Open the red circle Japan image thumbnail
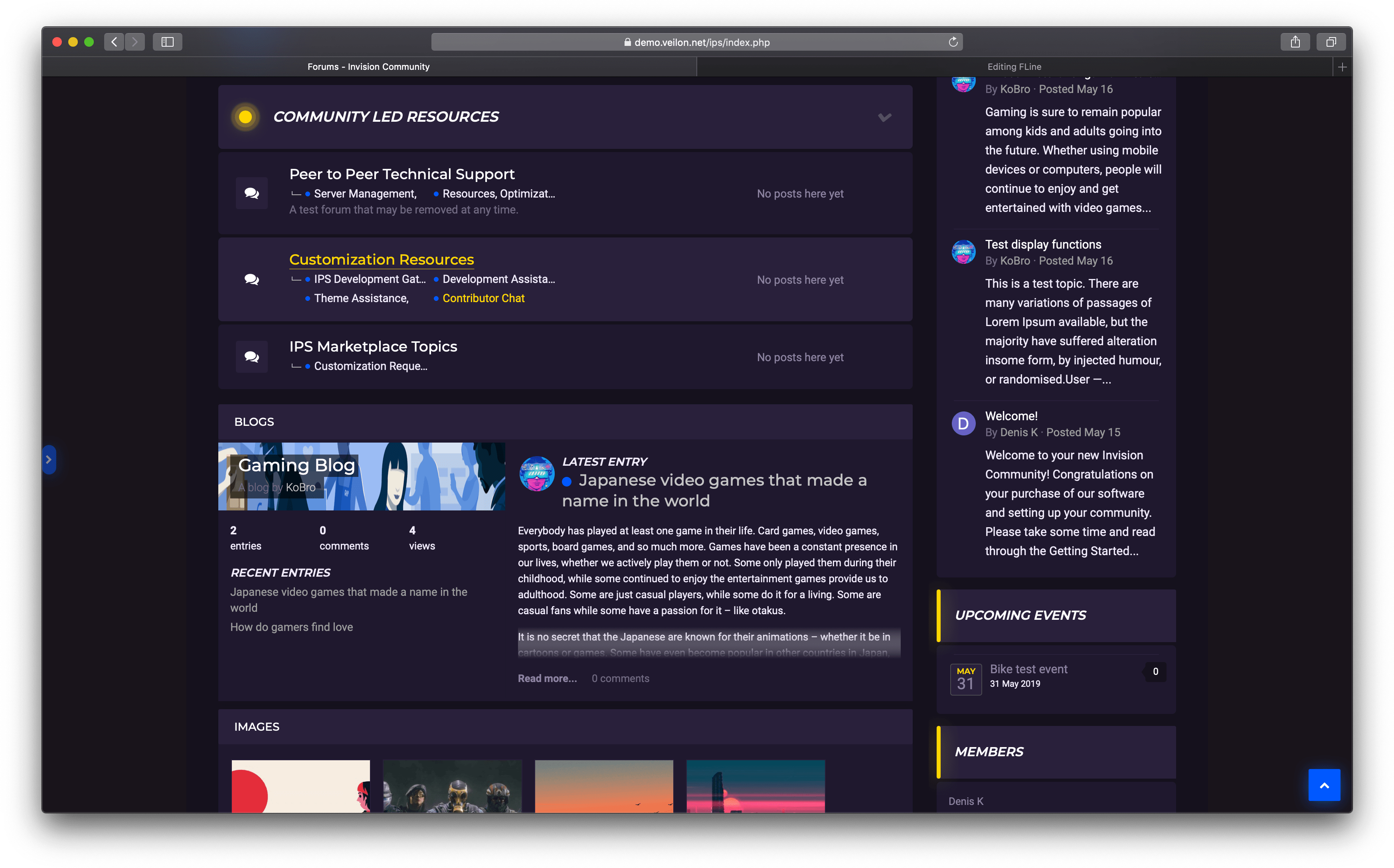Image resolution: width=1394 pixels, height=868 pixels. [x=301, y=786]
